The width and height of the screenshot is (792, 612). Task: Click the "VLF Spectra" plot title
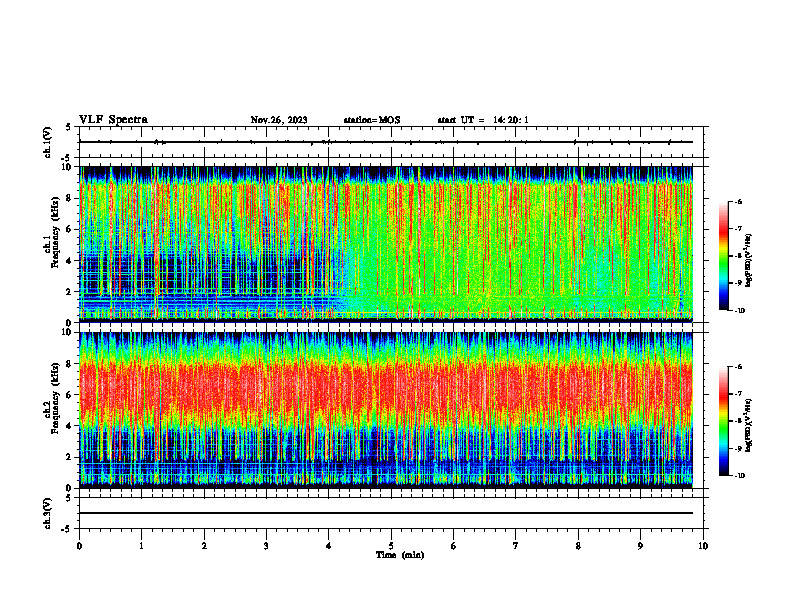[x=113, y=120]
